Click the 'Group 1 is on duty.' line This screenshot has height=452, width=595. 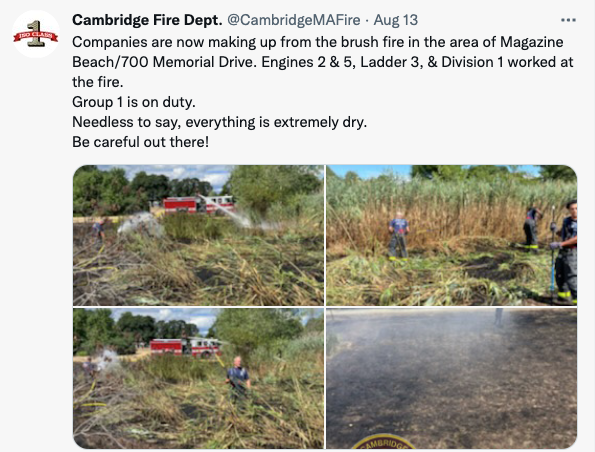pos(134,102)
